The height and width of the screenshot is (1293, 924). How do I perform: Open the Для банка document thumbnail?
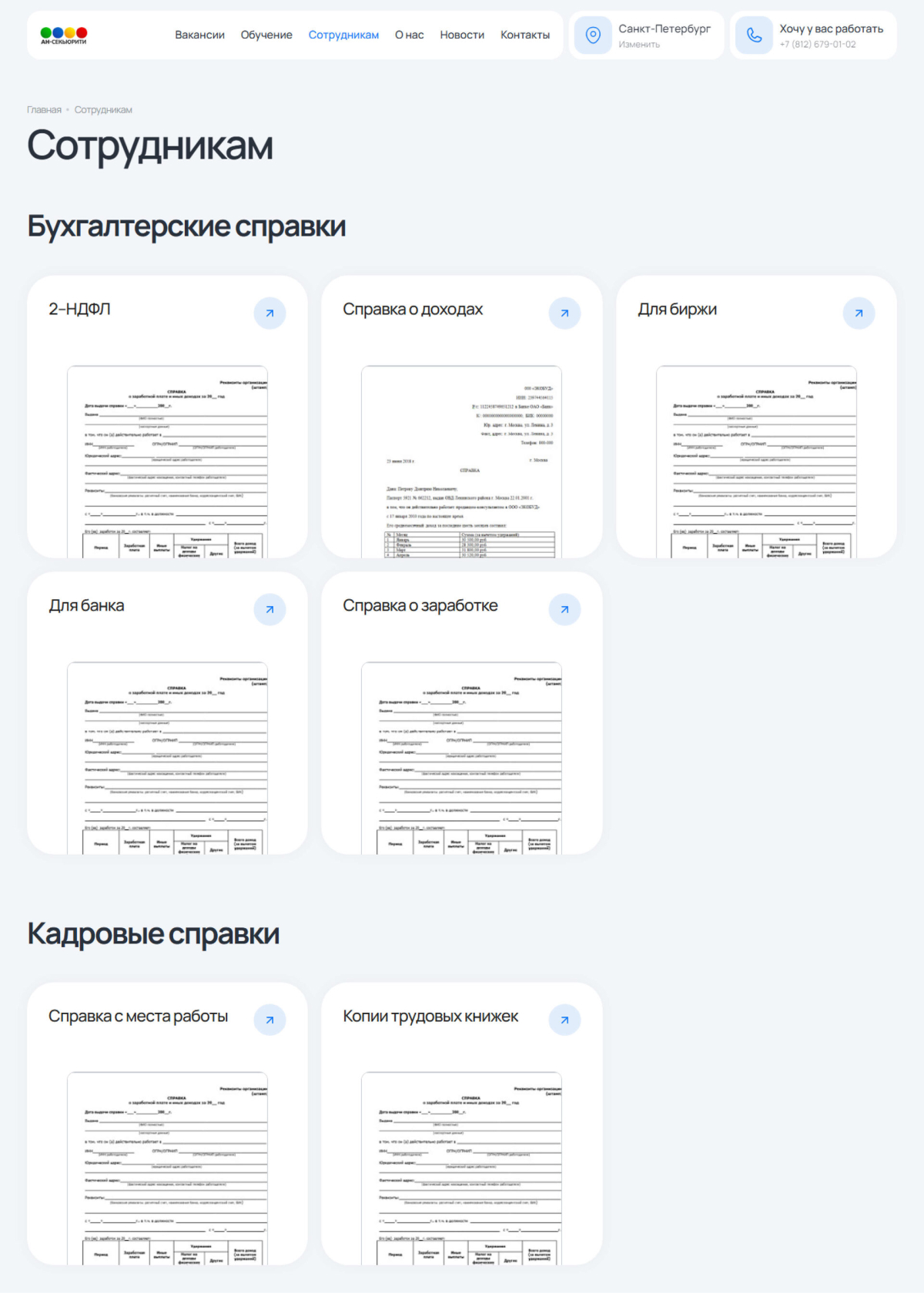coord(167,759)
